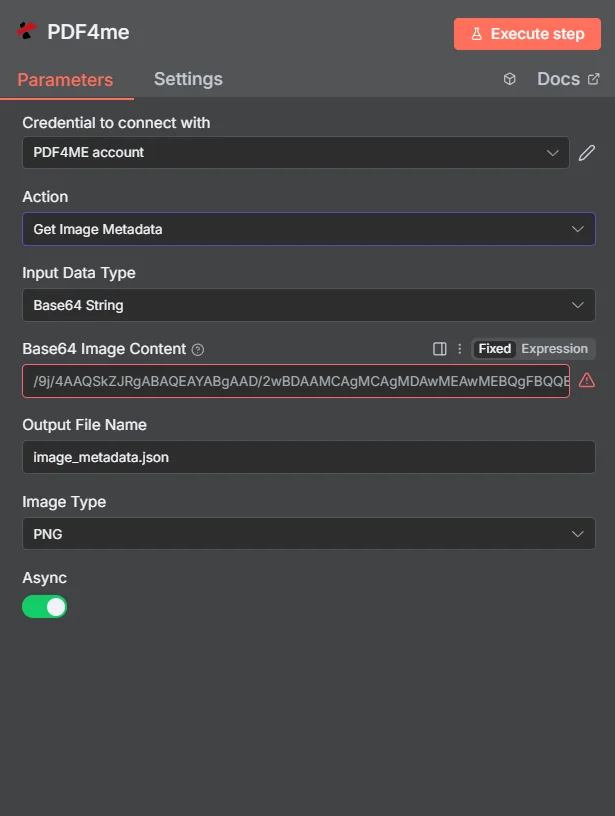Edit credential with the pencil icon
Screen dimensions: 615x816
pyautogui.click(x=586, y=152)
